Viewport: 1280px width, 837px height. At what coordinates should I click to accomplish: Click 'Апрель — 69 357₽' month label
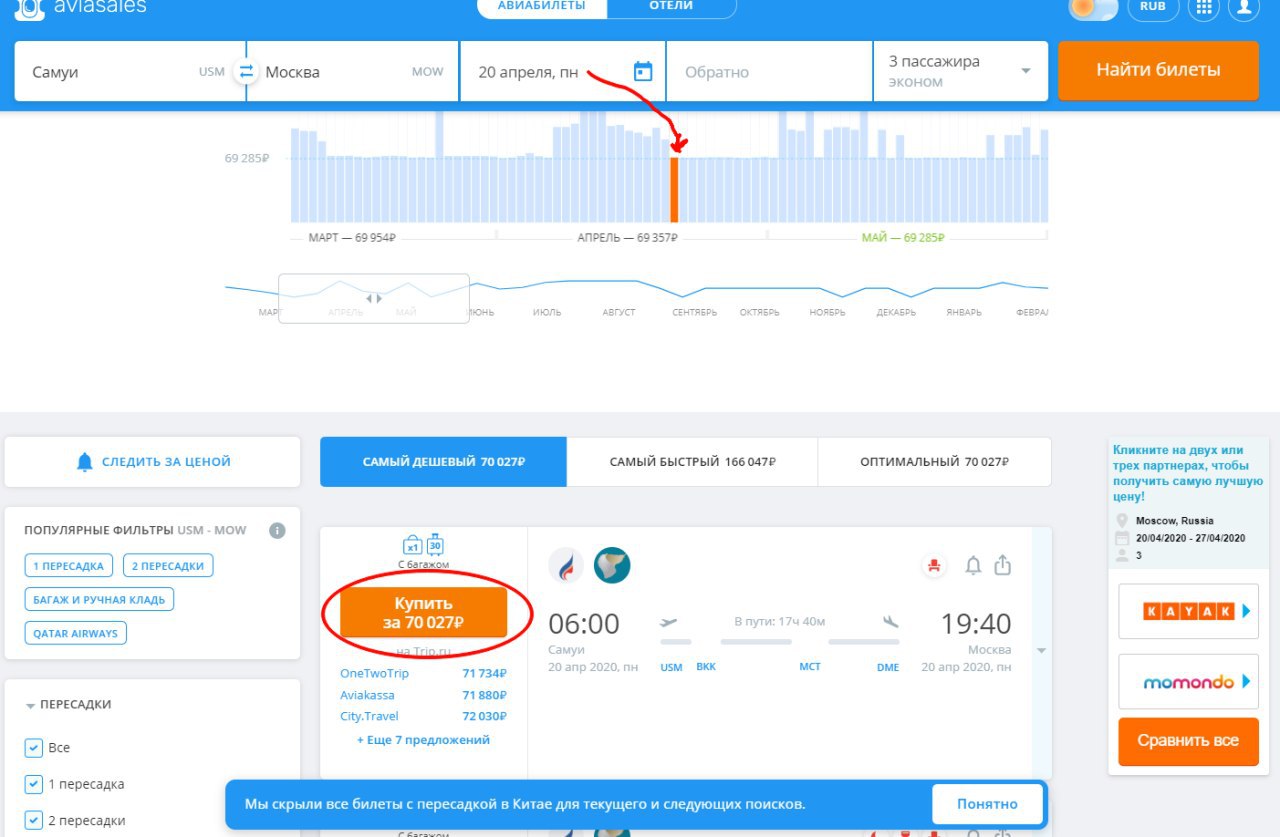coord(628,238)
